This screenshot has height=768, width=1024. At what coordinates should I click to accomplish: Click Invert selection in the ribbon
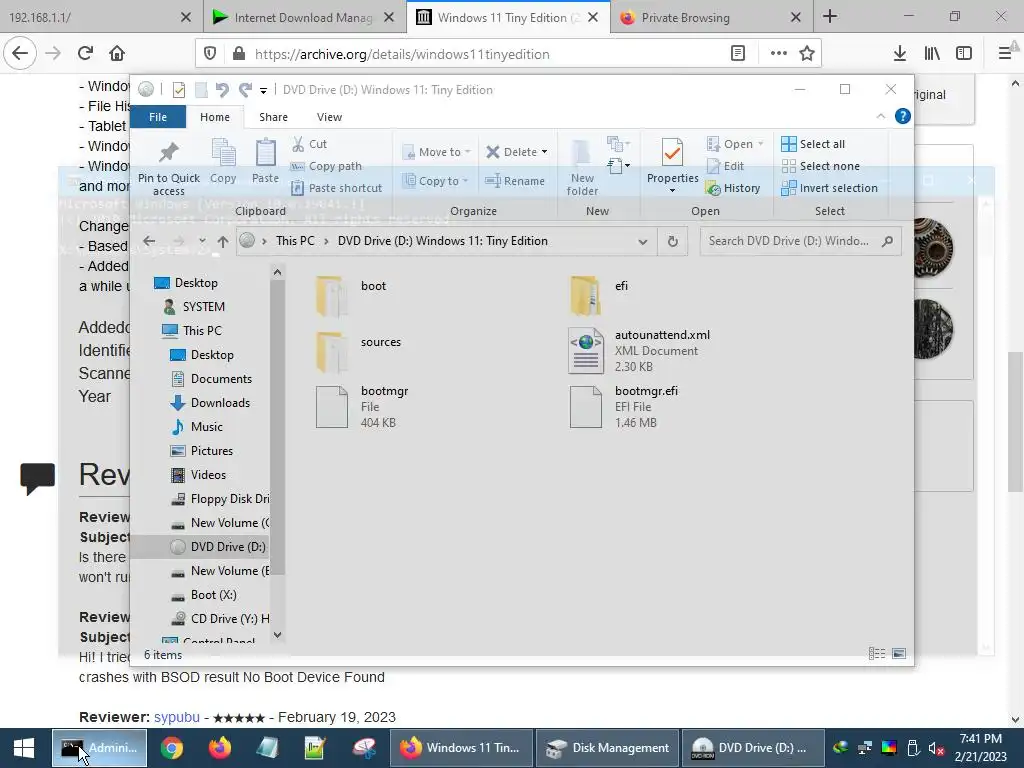[829, 188]
